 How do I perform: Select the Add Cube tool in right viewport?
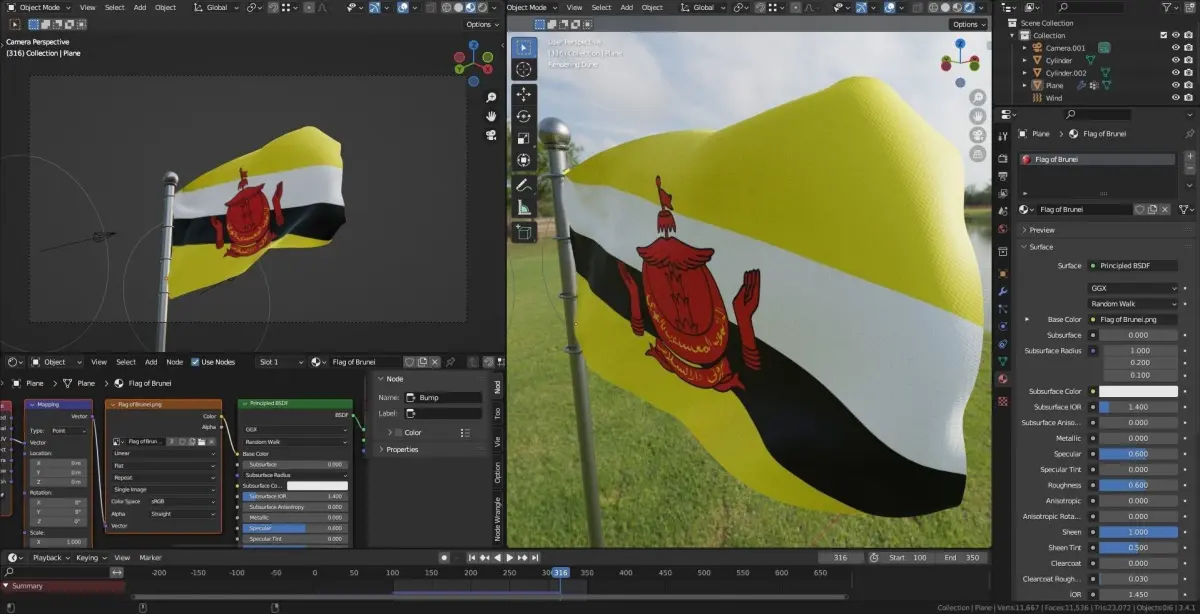coord(524,232)
